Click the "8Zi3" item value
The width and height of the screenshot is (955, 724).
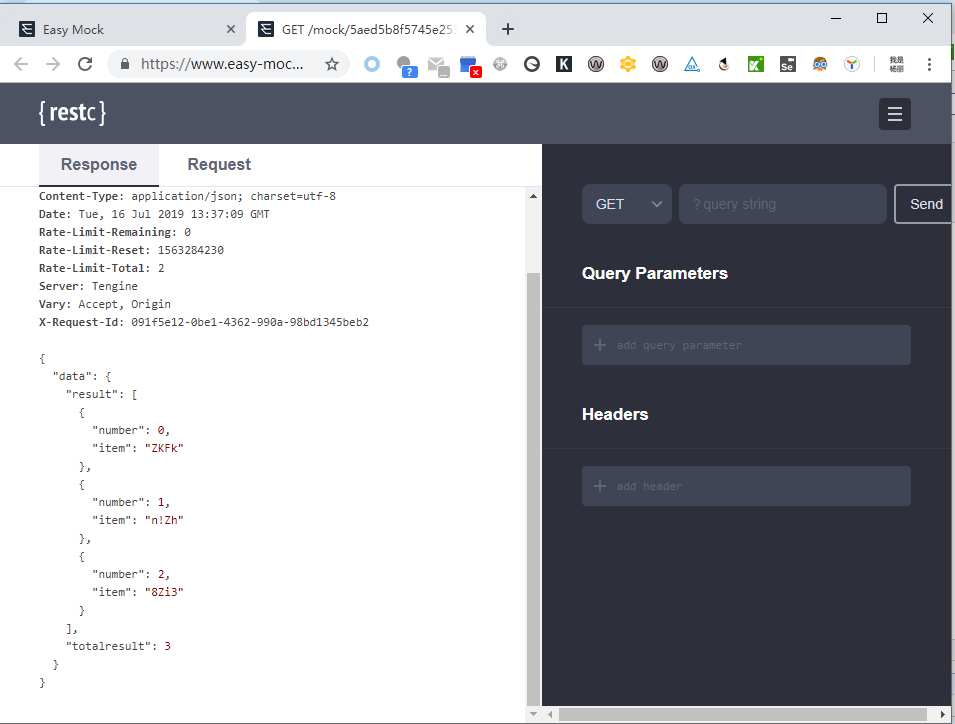pos(164,592)
